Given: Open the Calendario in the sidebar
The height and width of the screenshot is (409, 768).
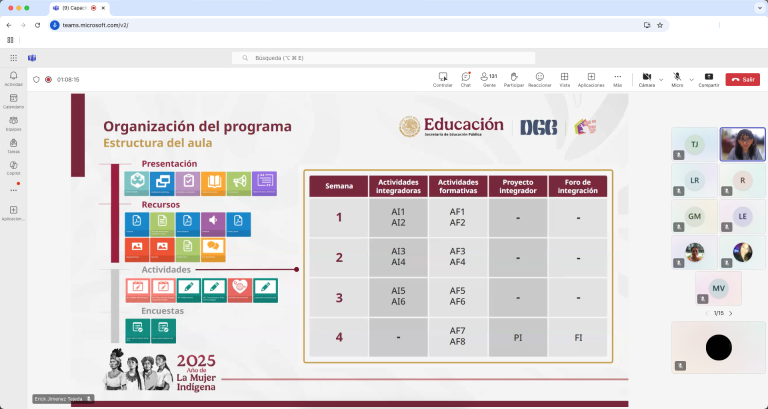Looking at the screenshot, I should tap(14, 100).
